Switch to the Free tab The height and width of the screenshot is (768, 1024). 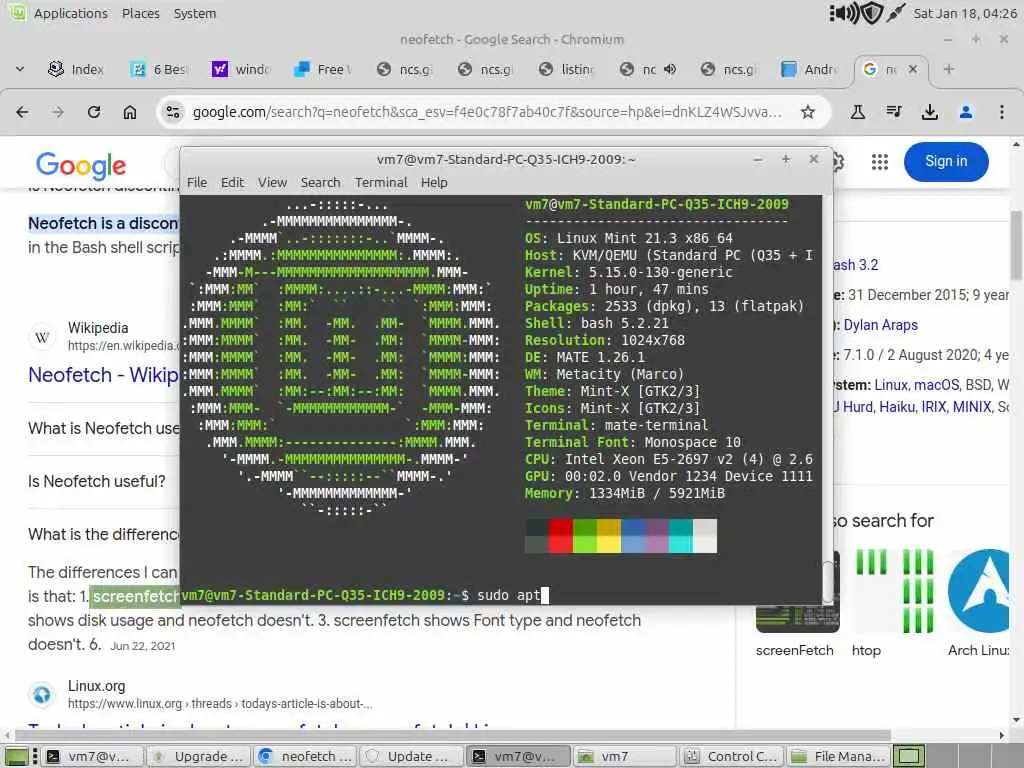pyautogui.click(x=323, y=69)
